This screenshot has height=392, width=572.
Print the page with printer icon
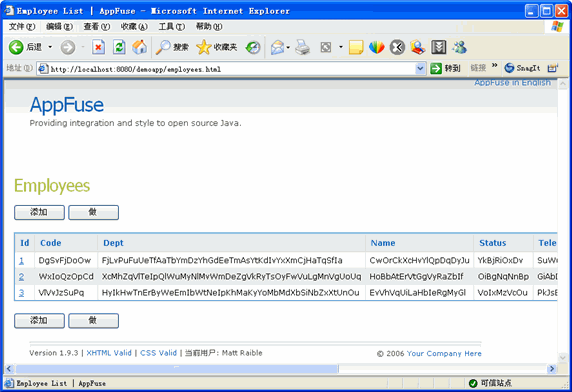(302, 47)
